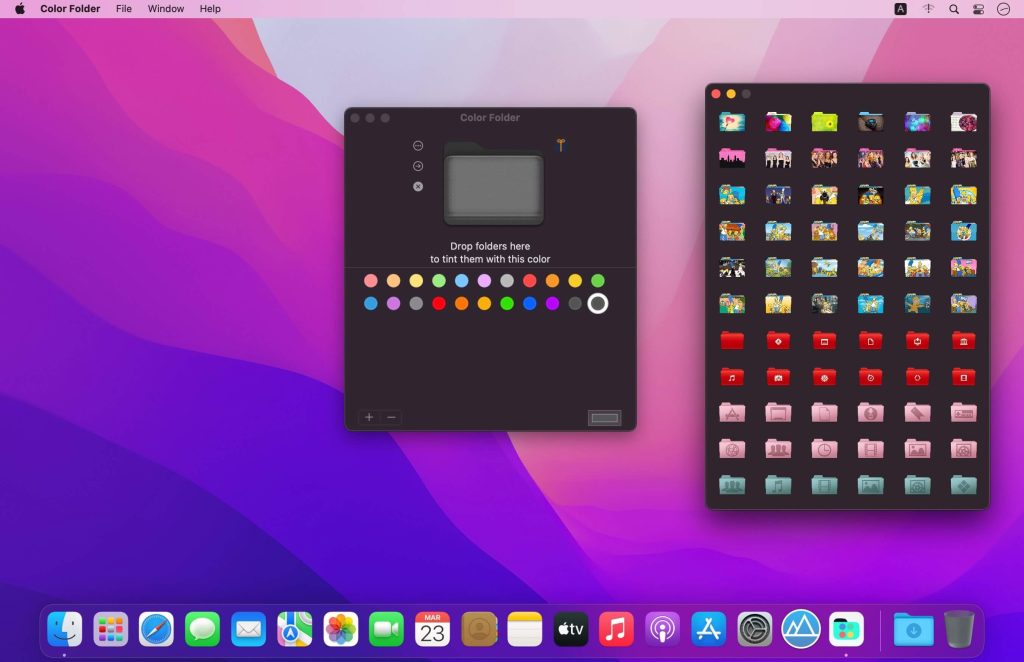Click the − button to remove a color
Viewport: 1024px width, 662px height.
[391, 417]
